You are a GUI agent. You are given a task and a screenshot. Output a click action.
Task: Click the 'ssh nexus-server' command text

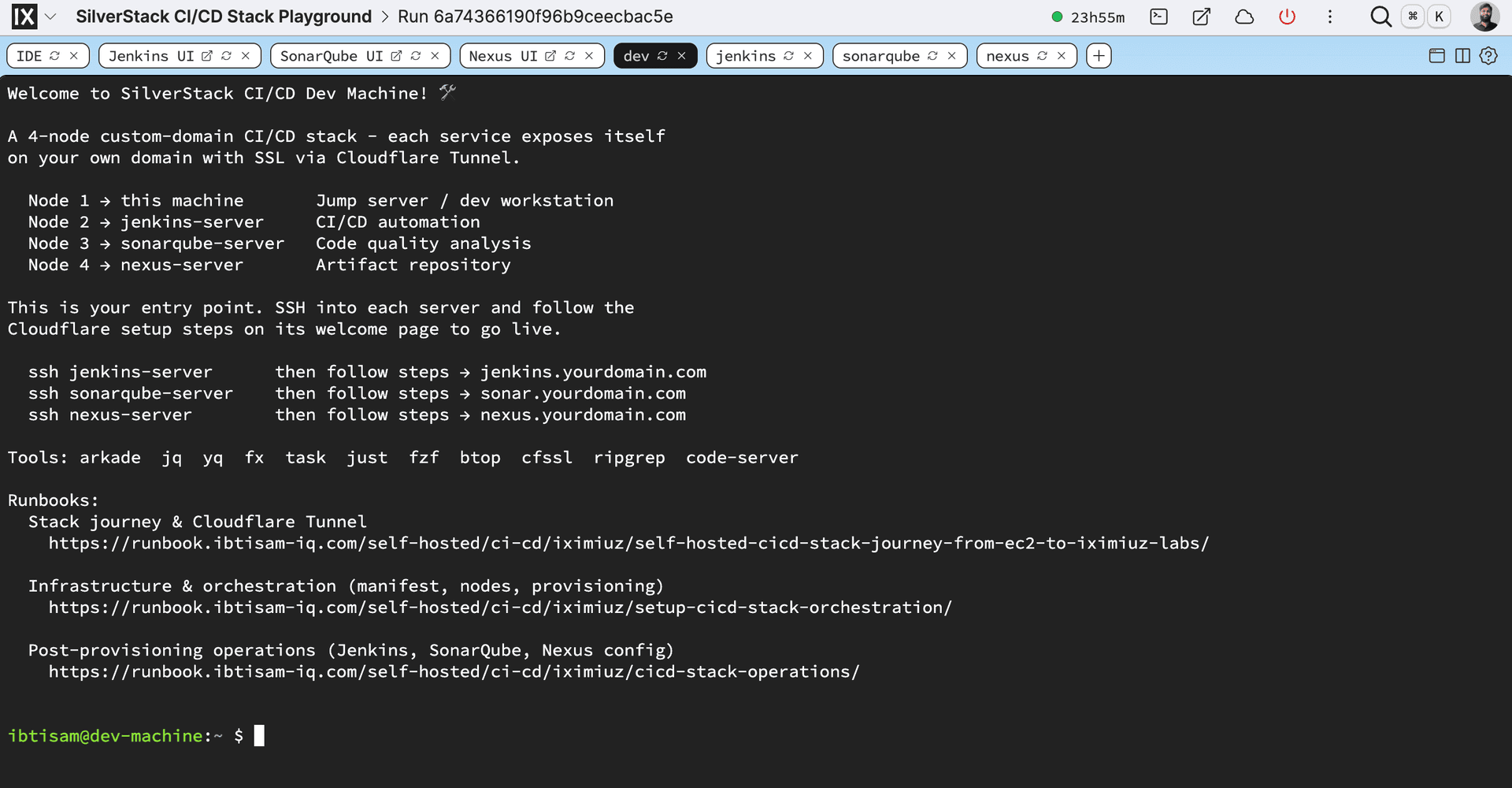[110, 414]
